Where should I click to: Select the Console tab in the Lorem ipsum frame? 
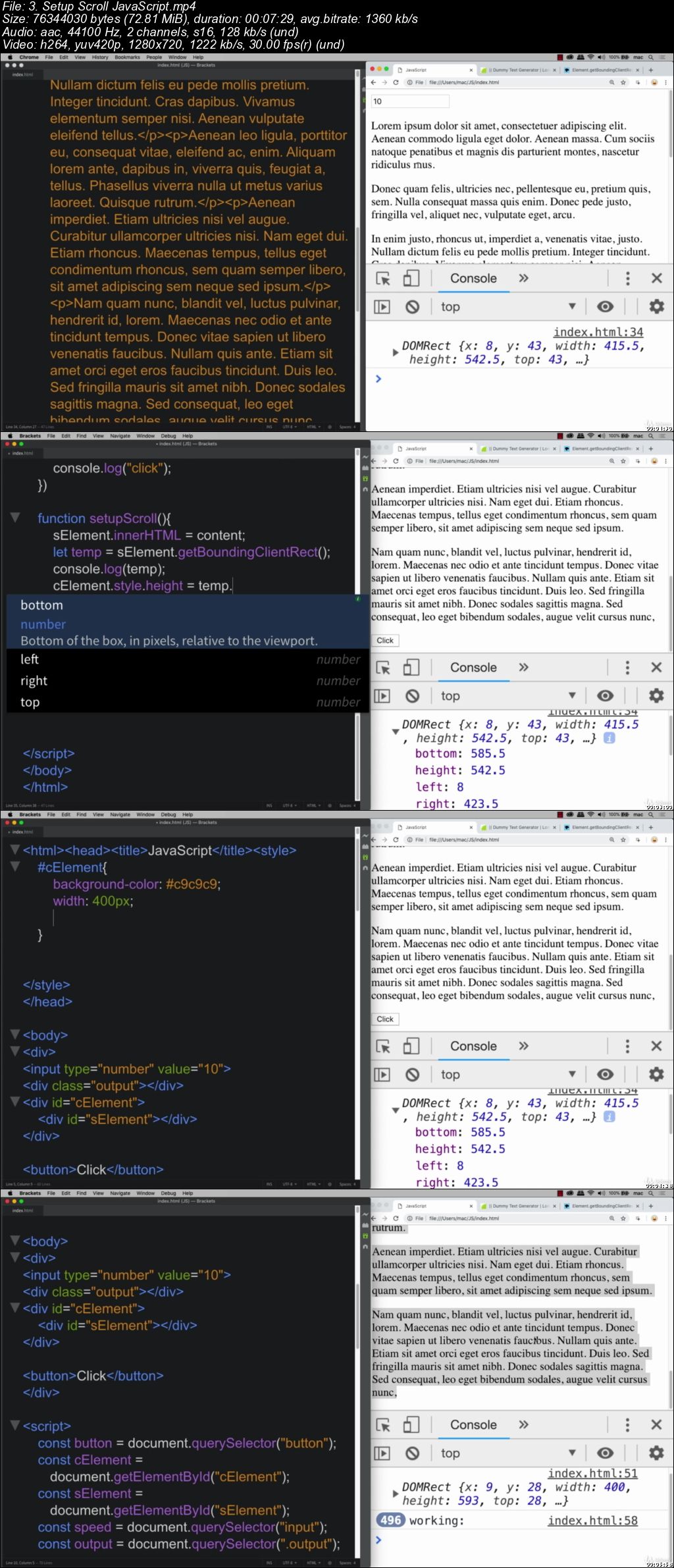click(x=473, y=279)
